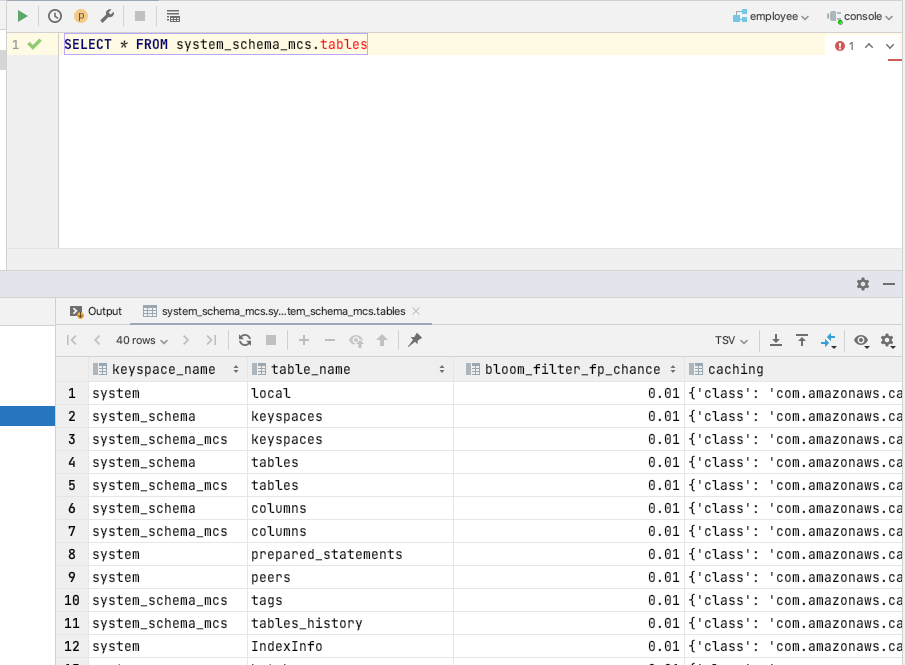Click the stop icon in results toolbar

coord(271,340)
